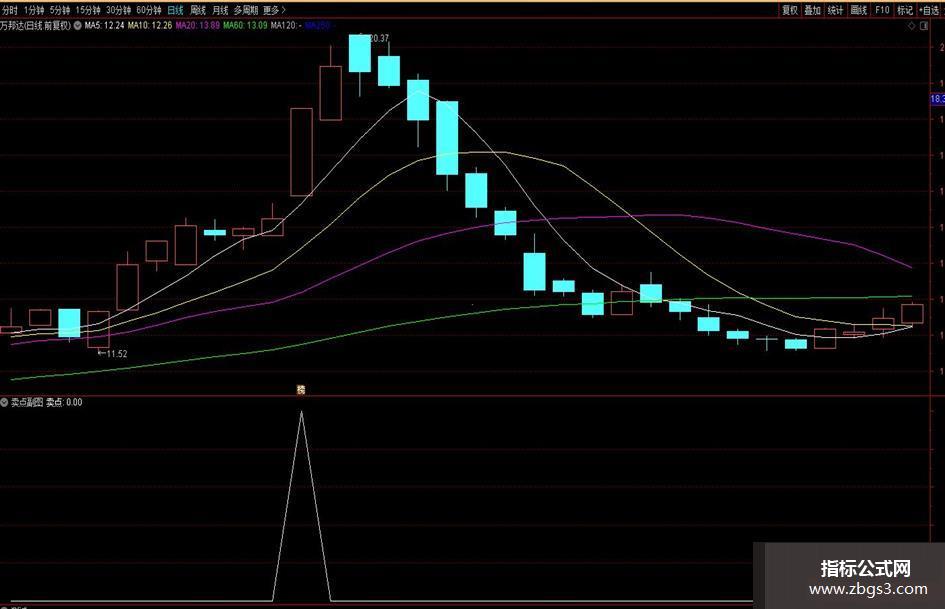
Task: Select the 30分钟 period tab
Action: [118, 10]
